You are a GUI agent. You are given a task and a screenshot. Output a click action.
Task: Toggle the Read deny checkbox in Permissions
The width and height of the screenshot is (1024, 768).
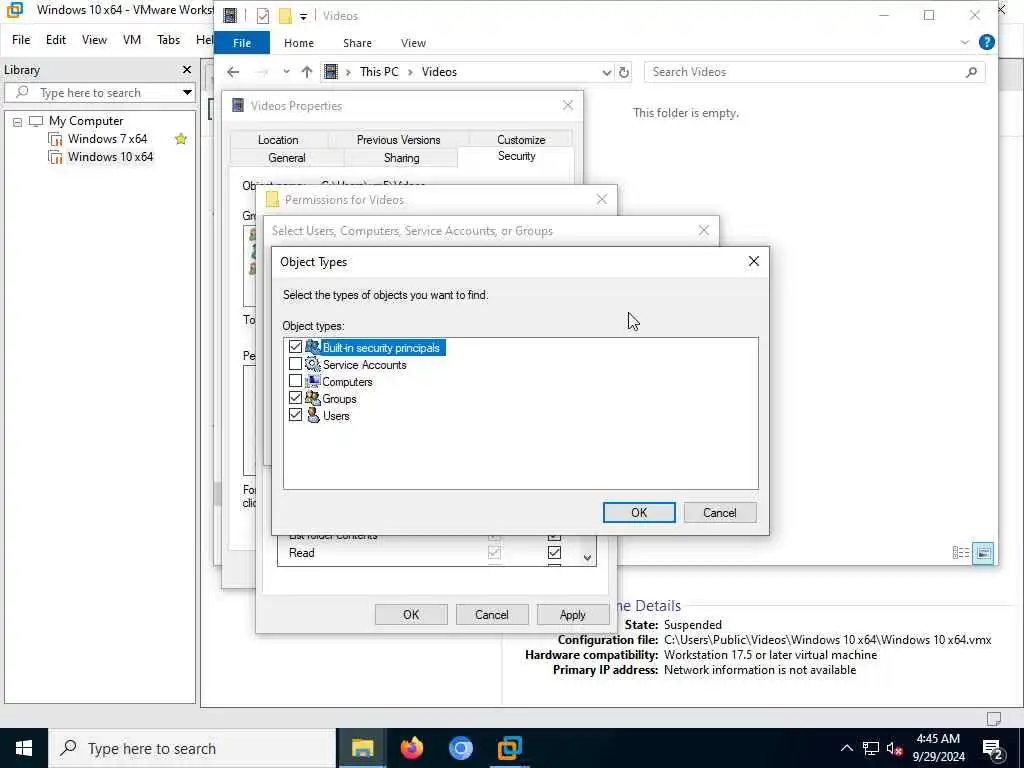(x=554, y=552)
